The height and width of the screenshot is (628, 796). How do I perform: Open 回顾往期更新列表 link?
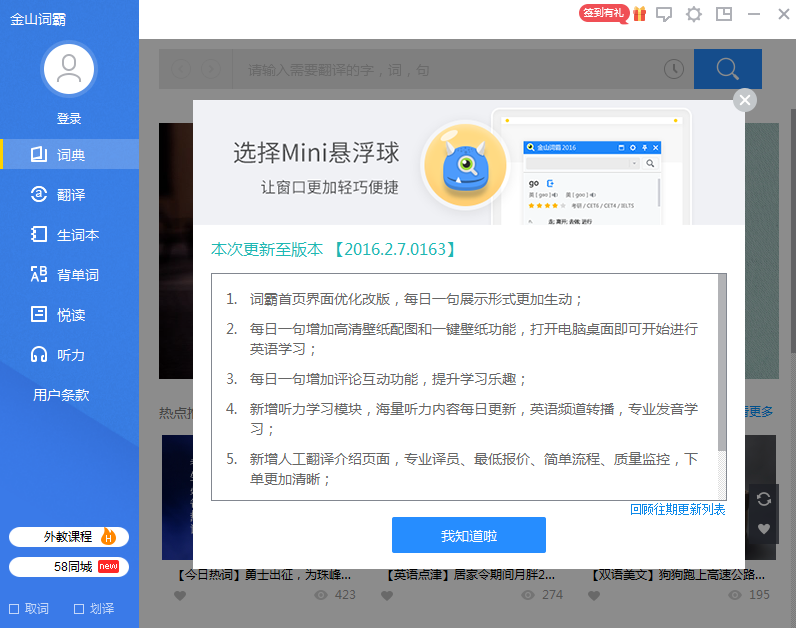pyautogui.click(x=678, y=510)
